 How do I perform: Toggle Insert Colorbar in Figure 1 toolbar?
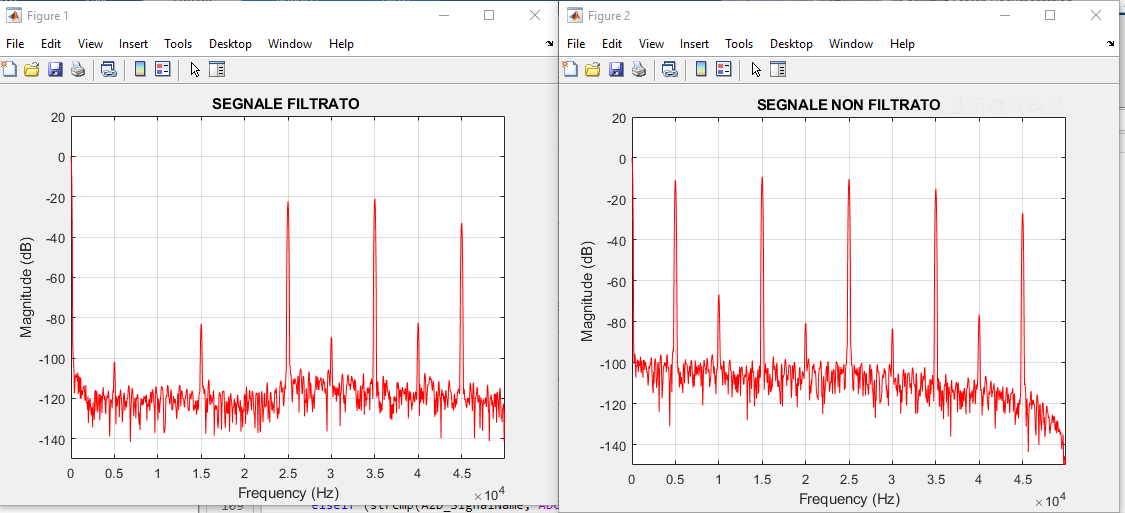140,69
